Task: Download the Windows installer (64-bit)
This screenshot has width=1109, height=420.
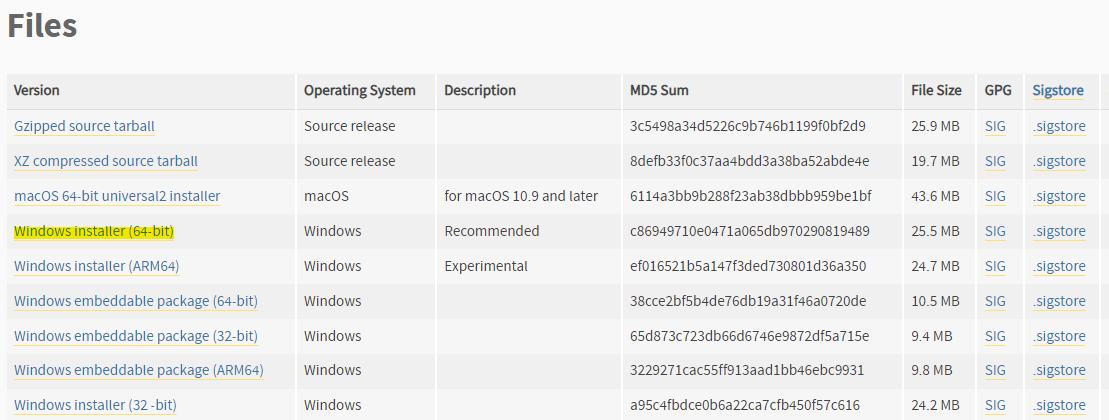Action: pos(94,231)
